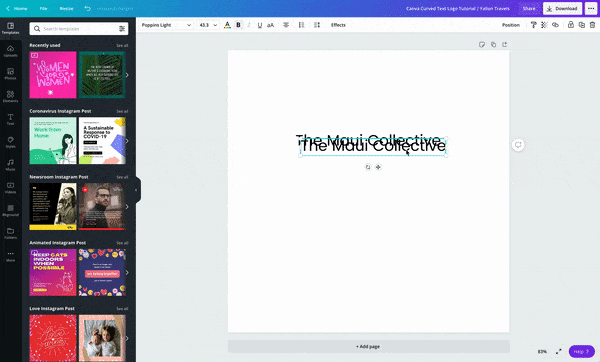Open the Uploads sidebar tab
Image resolution: width=600 pixels, height=362 pixels.
10,51
